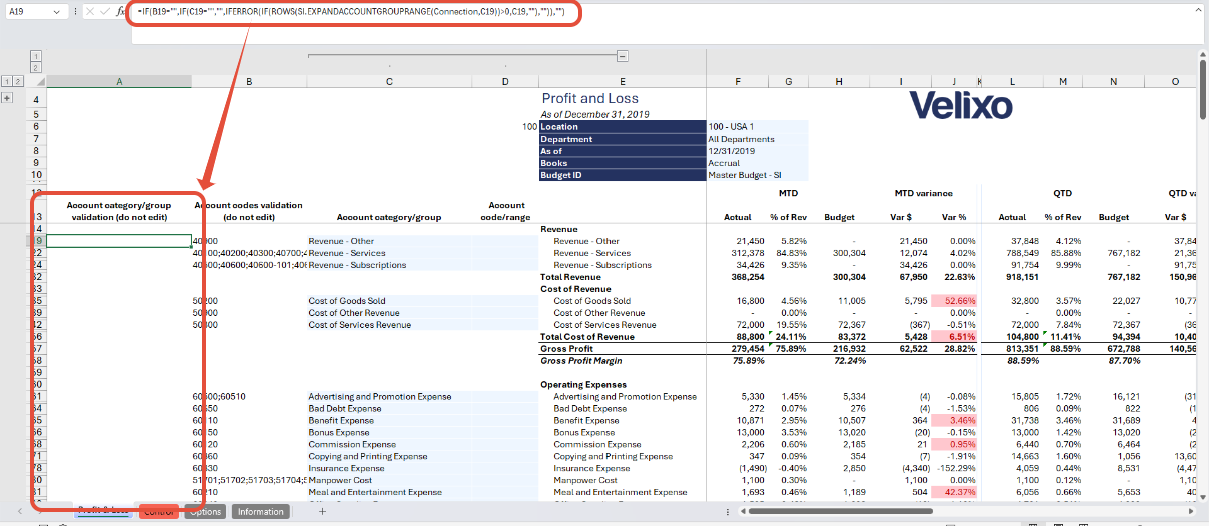Click account code '60600;60510' cell
Screen dimensions: 1209x526
click(248, 396)
